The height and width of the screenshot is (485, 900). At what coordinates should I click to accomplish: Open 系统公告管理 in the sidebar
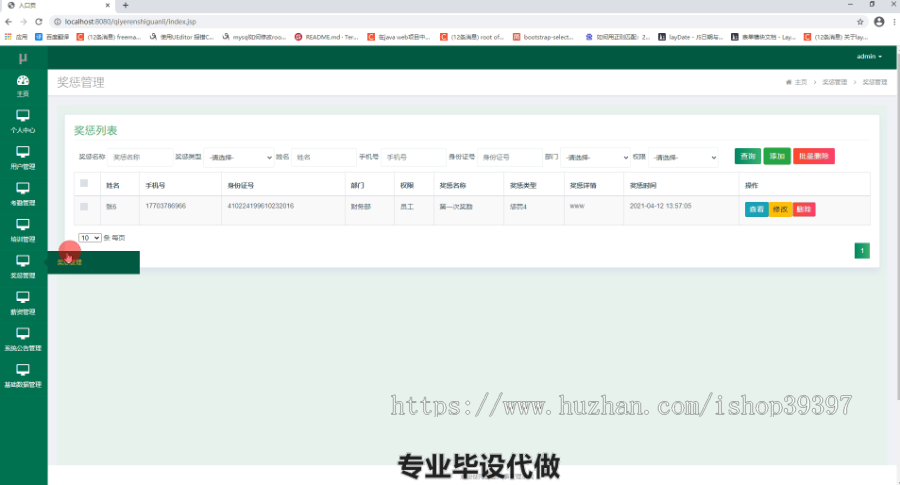pos(23,340)
